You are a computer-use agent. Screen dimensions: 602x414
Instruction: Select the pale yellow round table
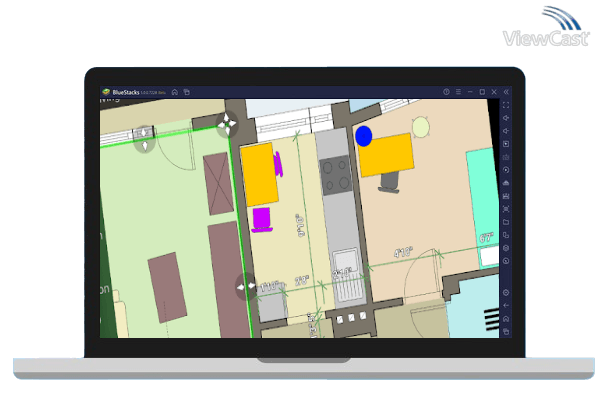(x=421, y=127)
